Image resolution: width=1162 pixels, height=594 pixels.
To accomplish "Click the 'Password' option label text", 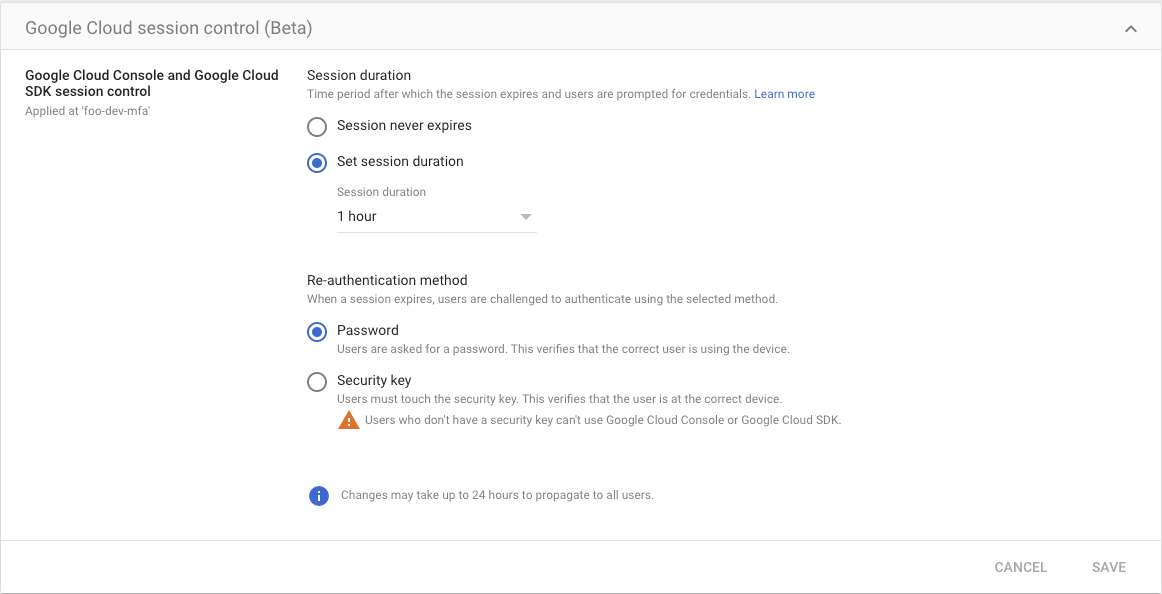I will [x=368, y=330].
